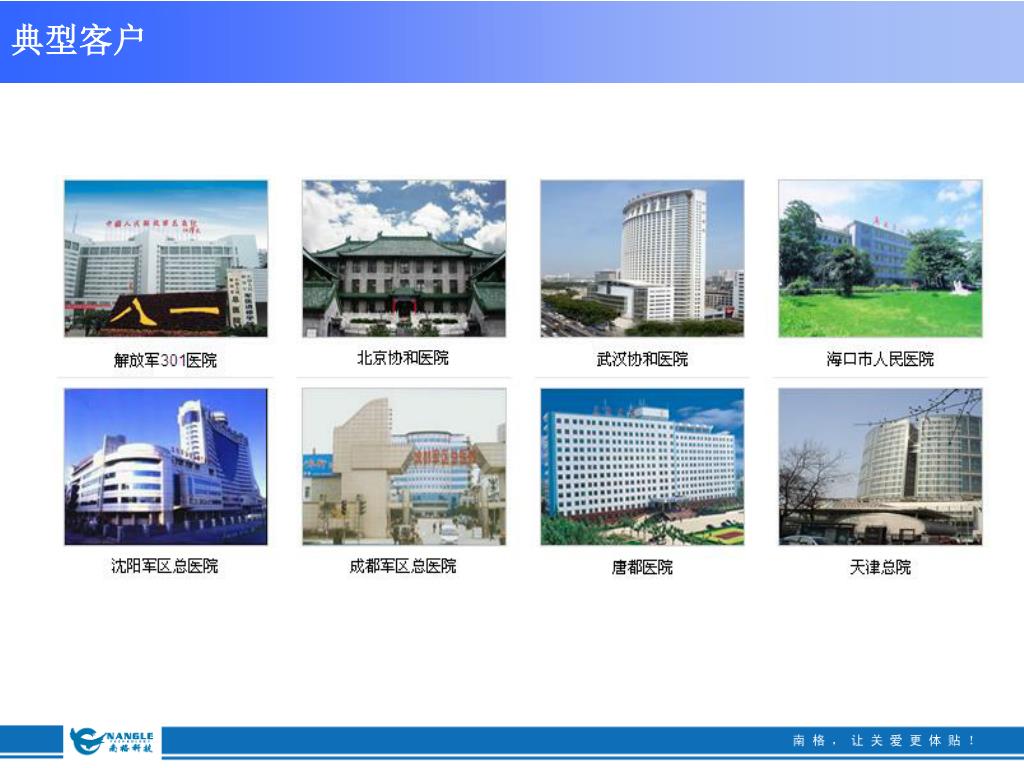The width and height of the screenshot is (1024, 768).
Task: Click the 武汉协和医院 tower photo
Action: coord(642,259)
